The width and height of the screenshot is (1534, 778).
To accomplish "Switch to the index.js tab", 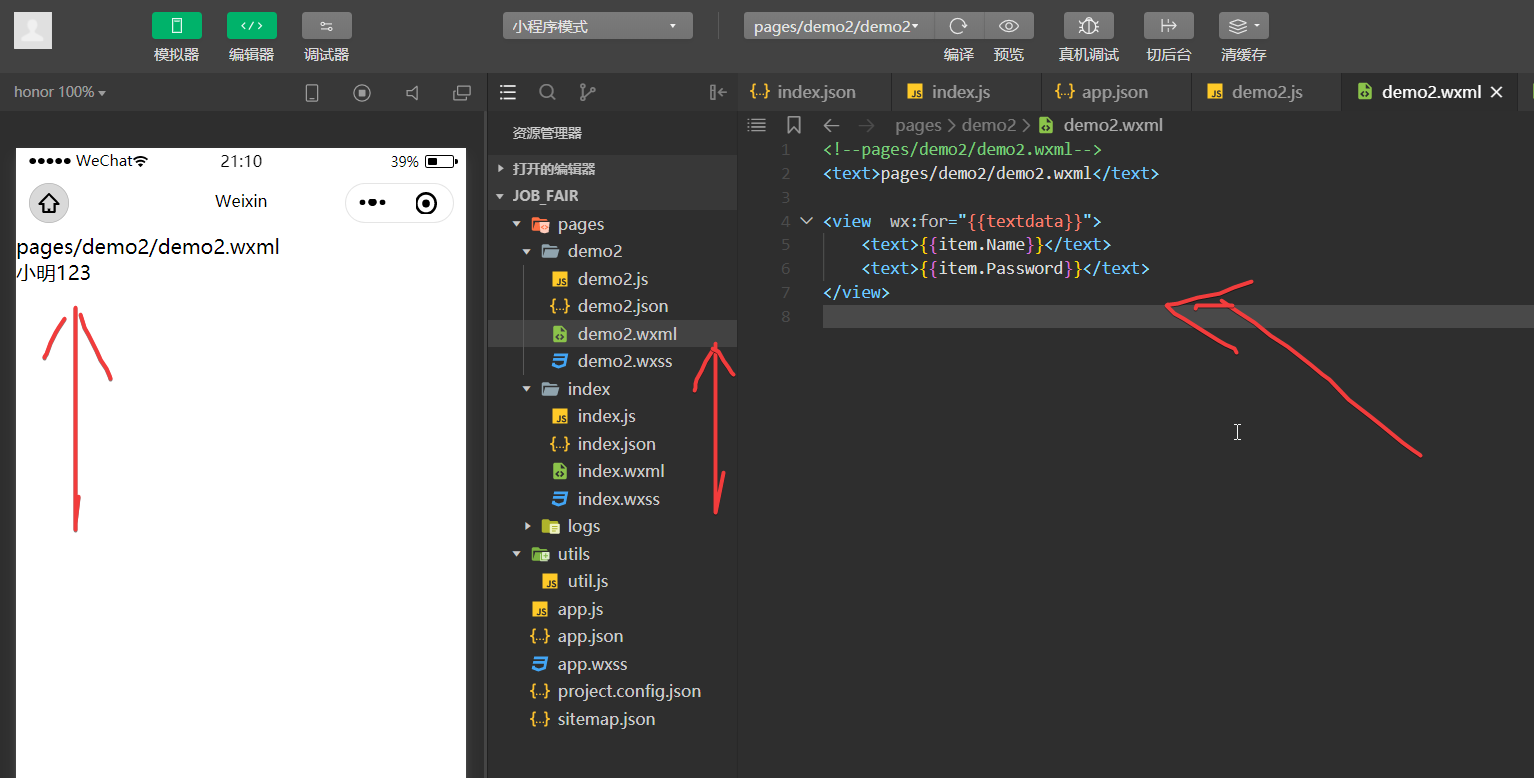I will tap(966, 92).
